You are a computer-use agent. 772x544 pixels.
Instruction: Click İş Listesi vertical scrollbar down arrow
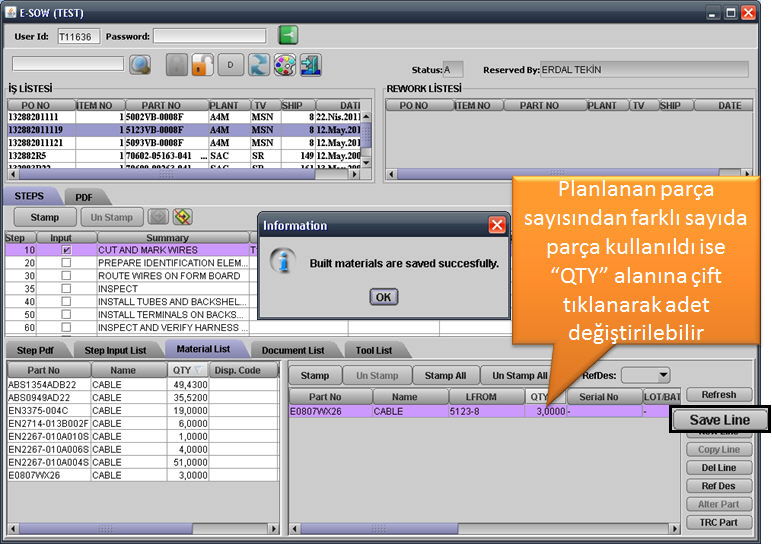coord(366,162)
